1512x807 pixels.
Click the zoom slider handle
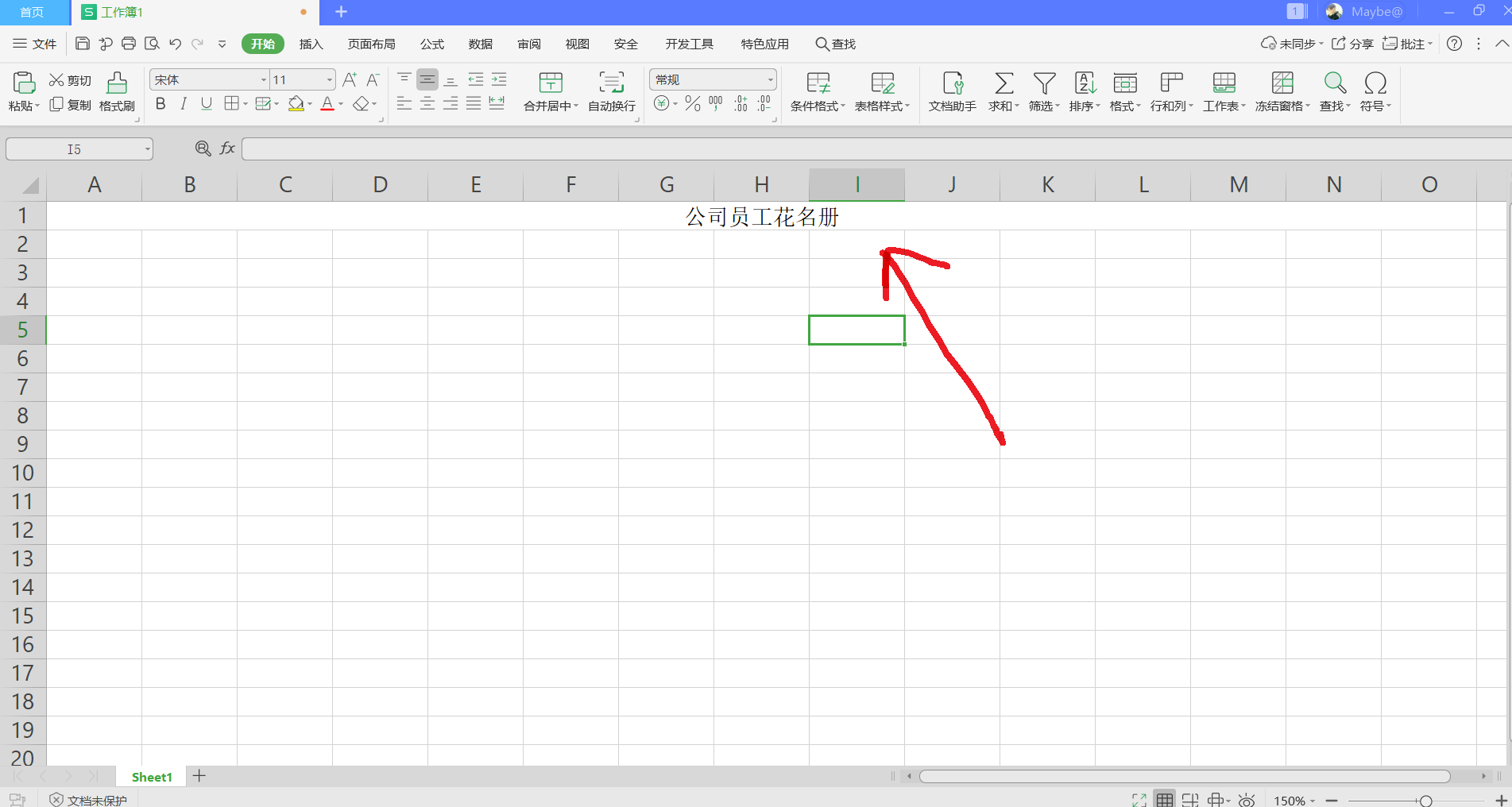(x=1425, y=801)
